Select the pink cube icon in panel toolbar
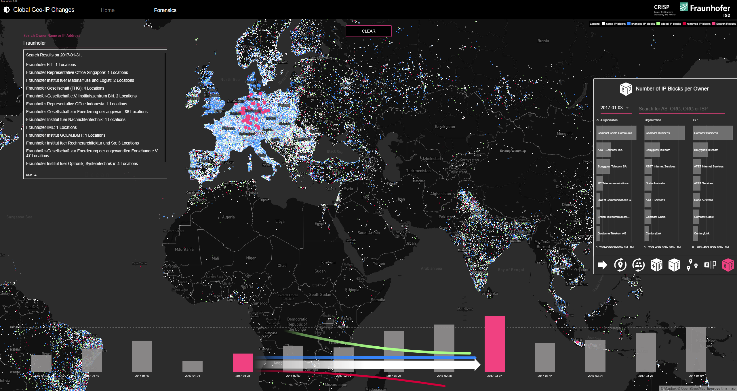Image resolution: width=737 pixels, height=391 pixels. coord(728,265)
